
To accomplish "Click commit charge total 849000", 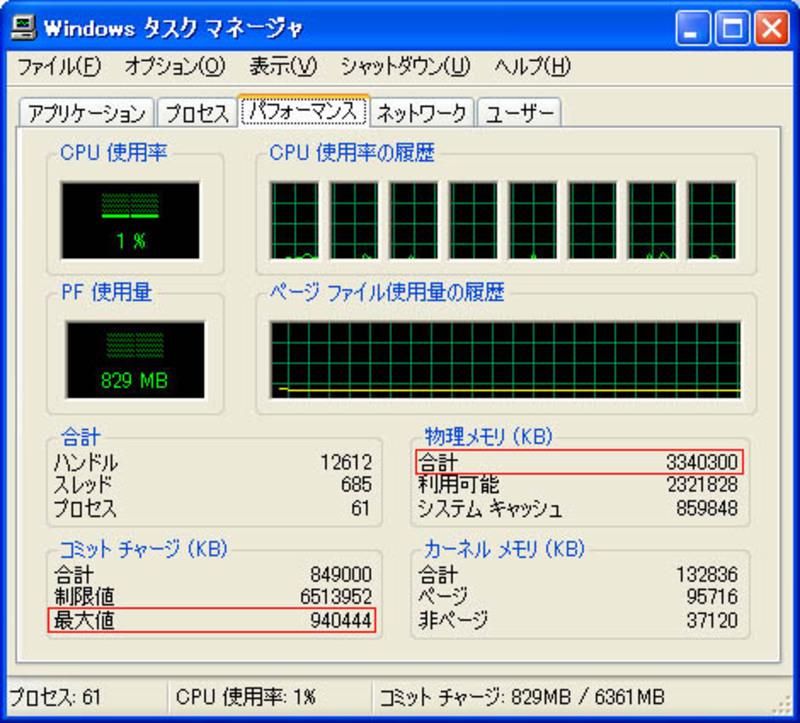I will coord(341,575).
